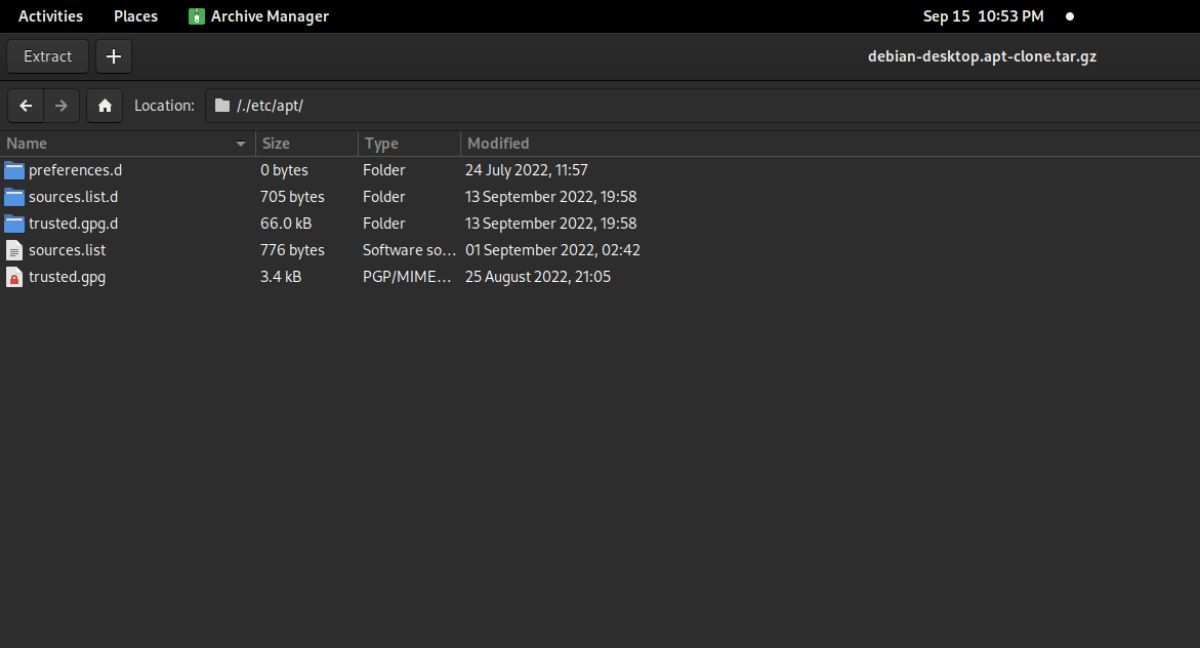
Task: Open the Places menu
Action: point(135,15)
